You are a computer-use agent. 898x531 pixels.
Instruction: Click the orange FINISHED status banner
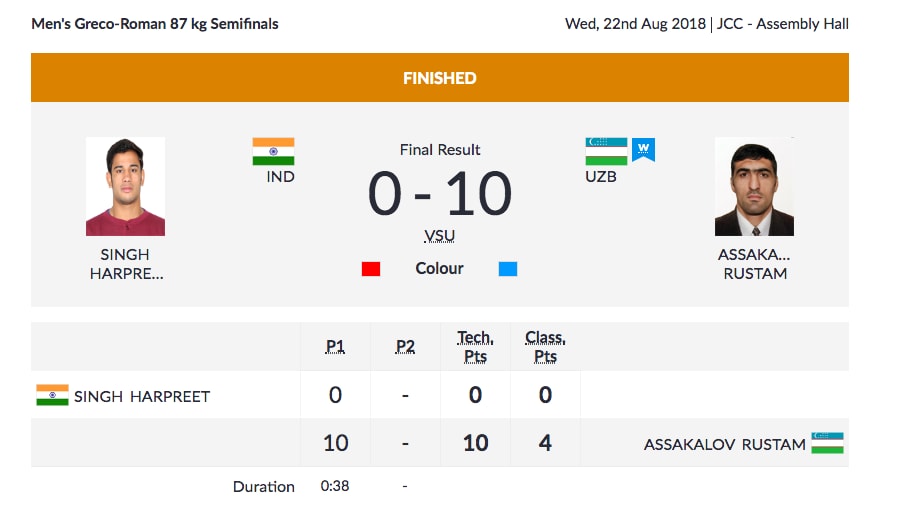440,78
